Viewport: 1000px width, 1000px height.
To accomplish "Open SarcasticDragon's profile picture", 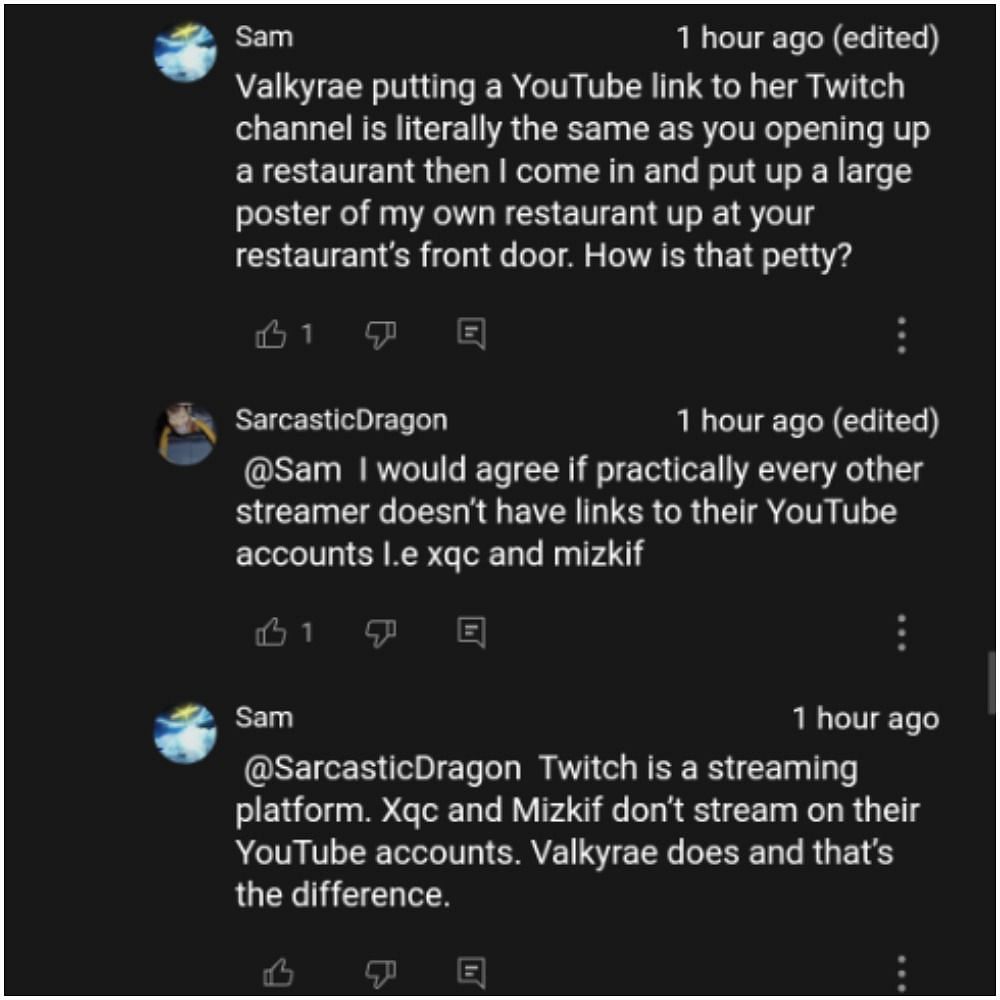I will (185, 434).
